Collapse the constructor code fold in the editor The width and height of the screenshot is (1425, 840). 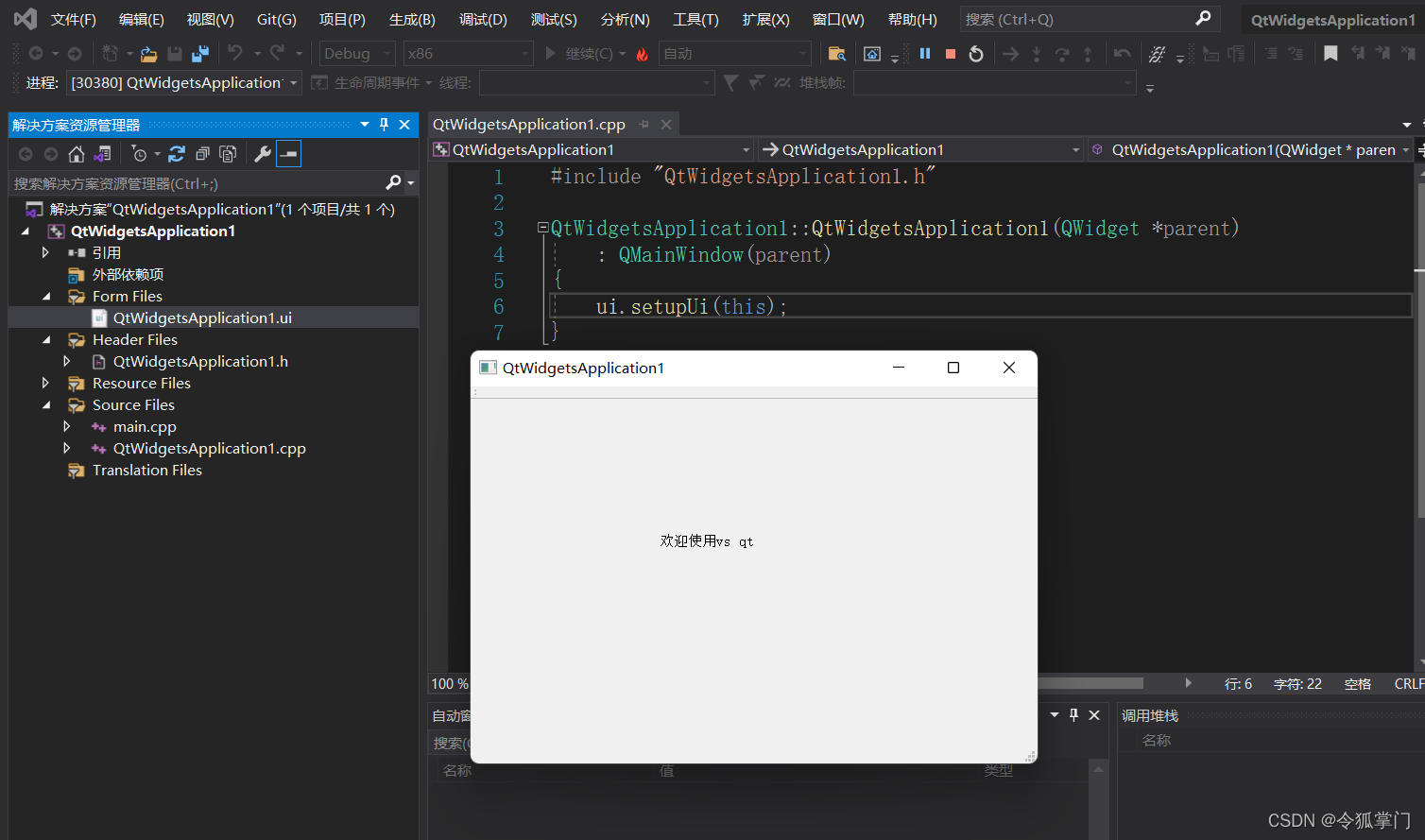tap(543, 228)
